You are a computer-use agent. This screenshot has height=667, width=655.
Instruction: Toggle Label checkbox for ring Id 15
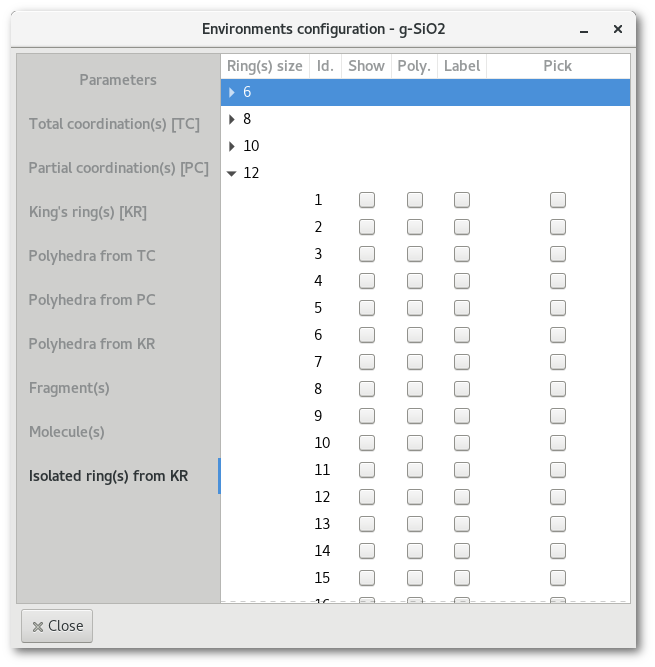(462, 578)
